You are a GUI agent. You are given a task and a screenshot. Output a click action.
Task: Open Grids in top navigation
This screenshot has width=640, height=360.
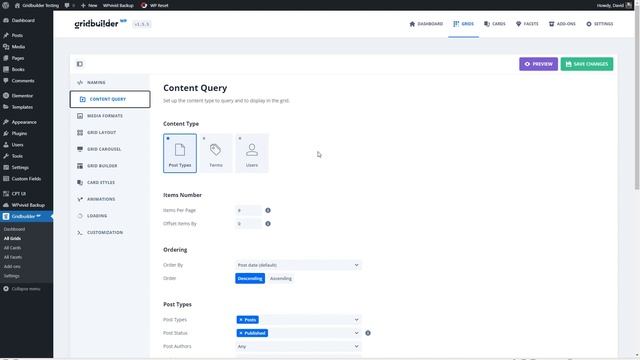coord(463,24)
